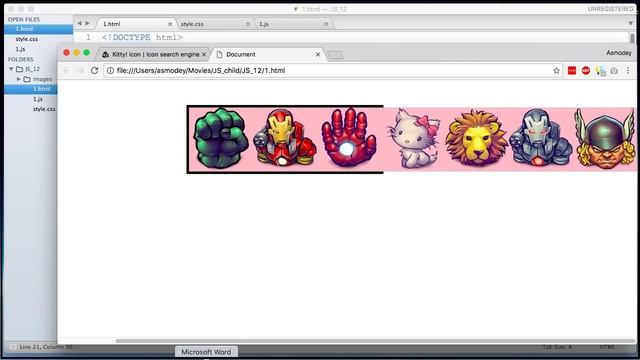This screenshot has height=360, width=640.
Task: Click the green Hulk fist image
Action: coord(221,138)
